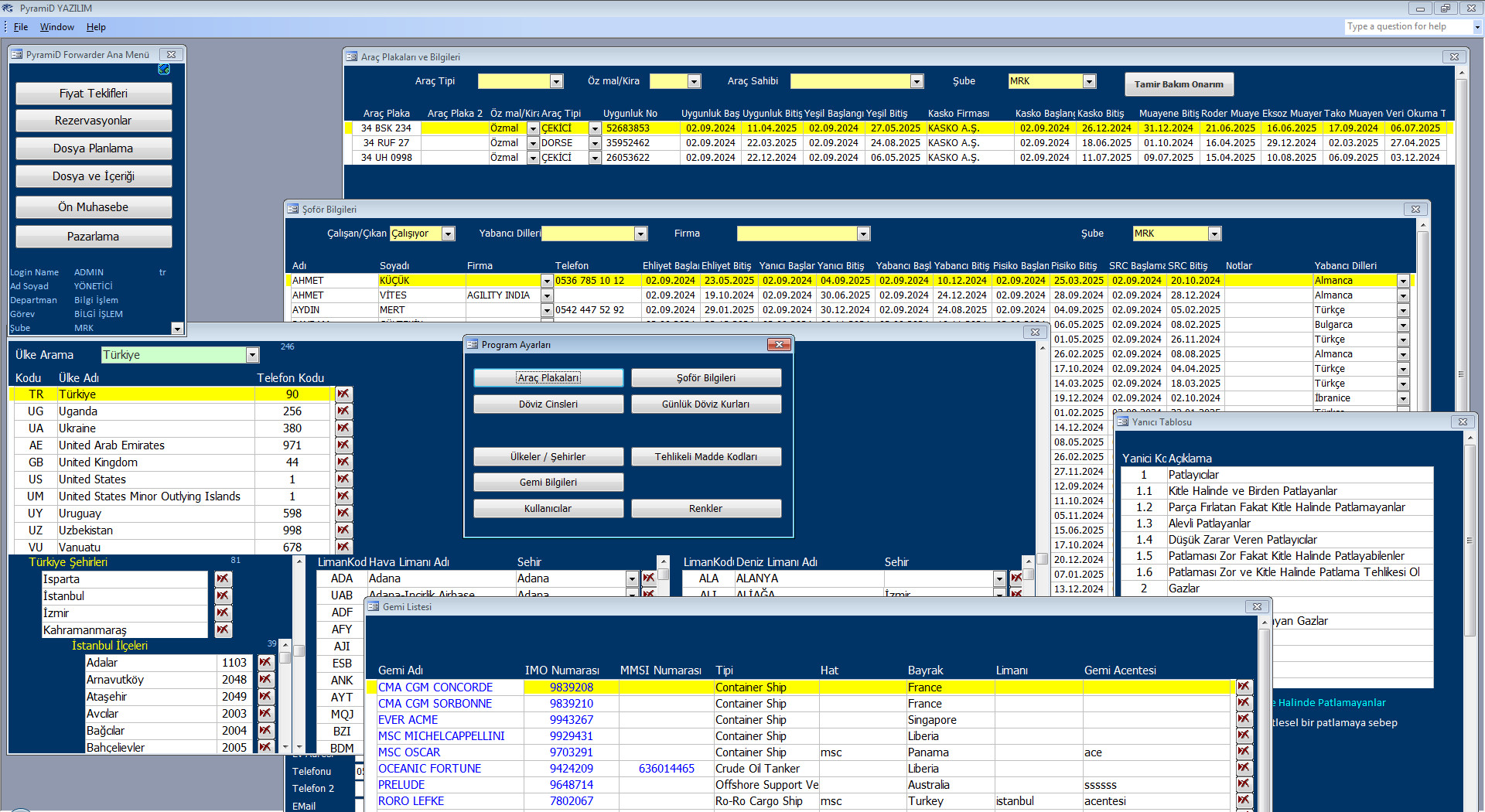The height and width of the screenshot is (812, 1485).
Task: Click Tamir Bakım Onarım button
Action: coord(1179,84)
